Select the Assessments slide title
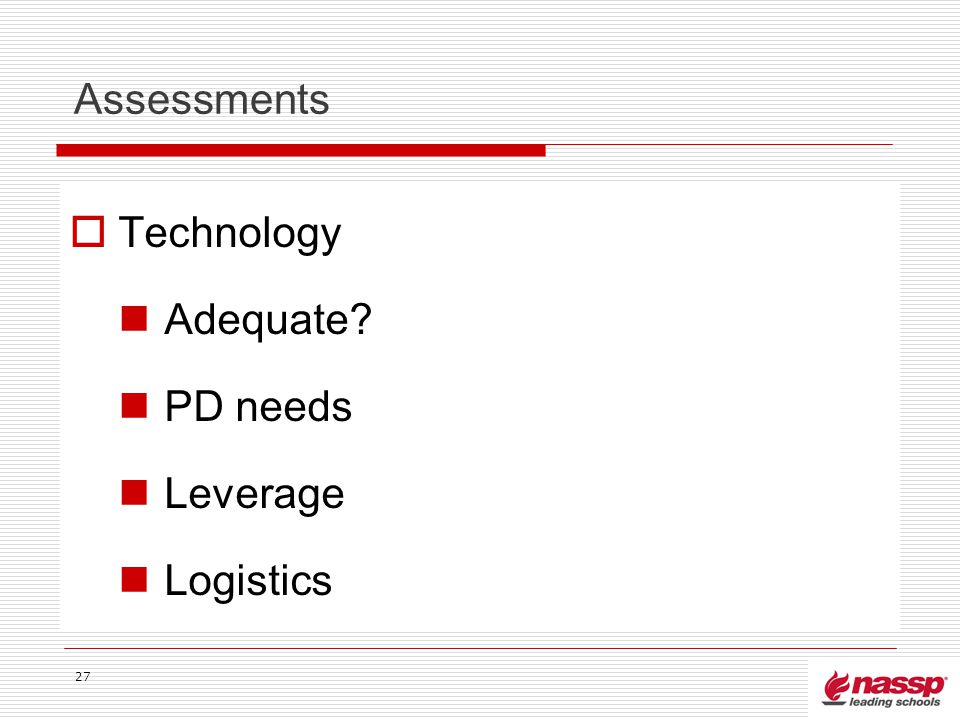 201,99
